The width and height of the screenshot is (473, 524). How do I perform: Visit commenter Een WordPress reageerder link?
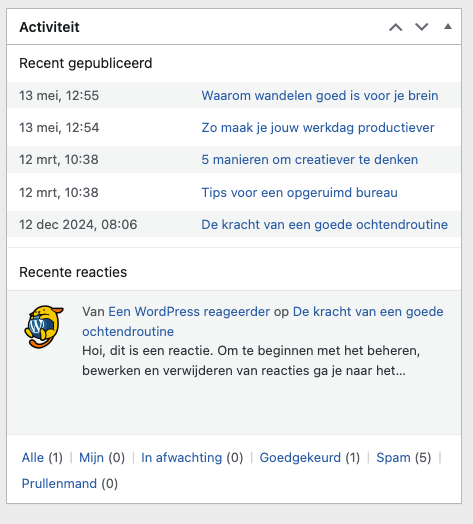click(189, 311)
